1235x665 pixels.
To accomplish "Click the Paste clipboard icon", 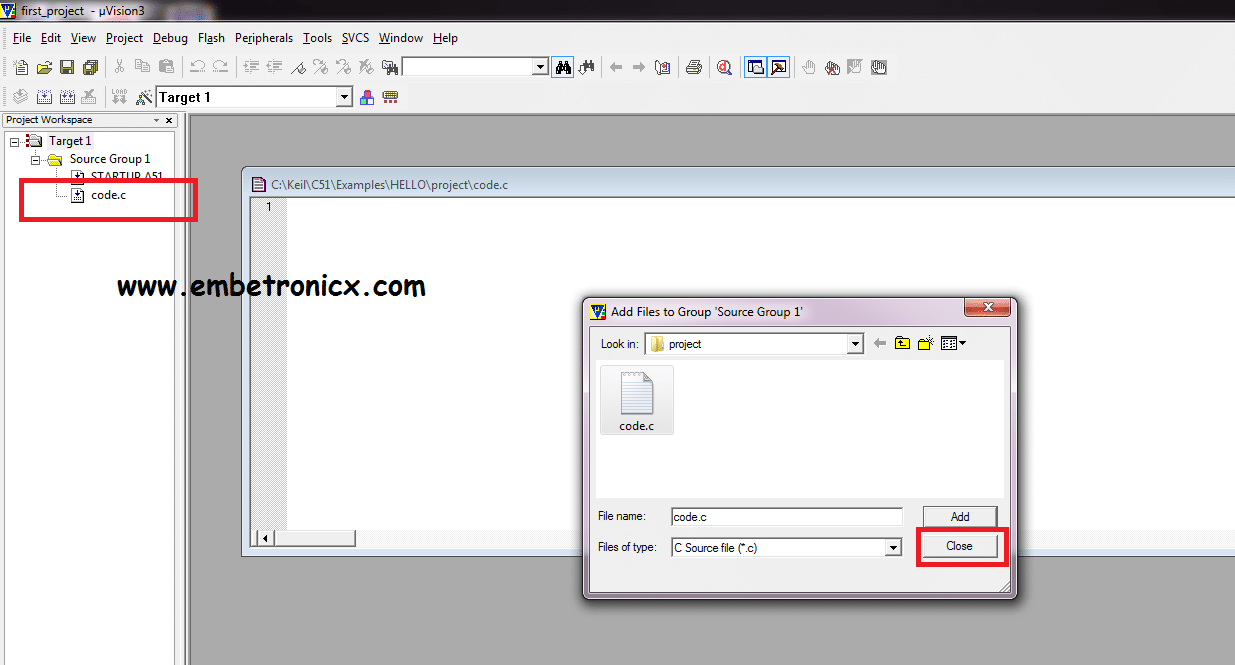I will click(x=166, y=67).
